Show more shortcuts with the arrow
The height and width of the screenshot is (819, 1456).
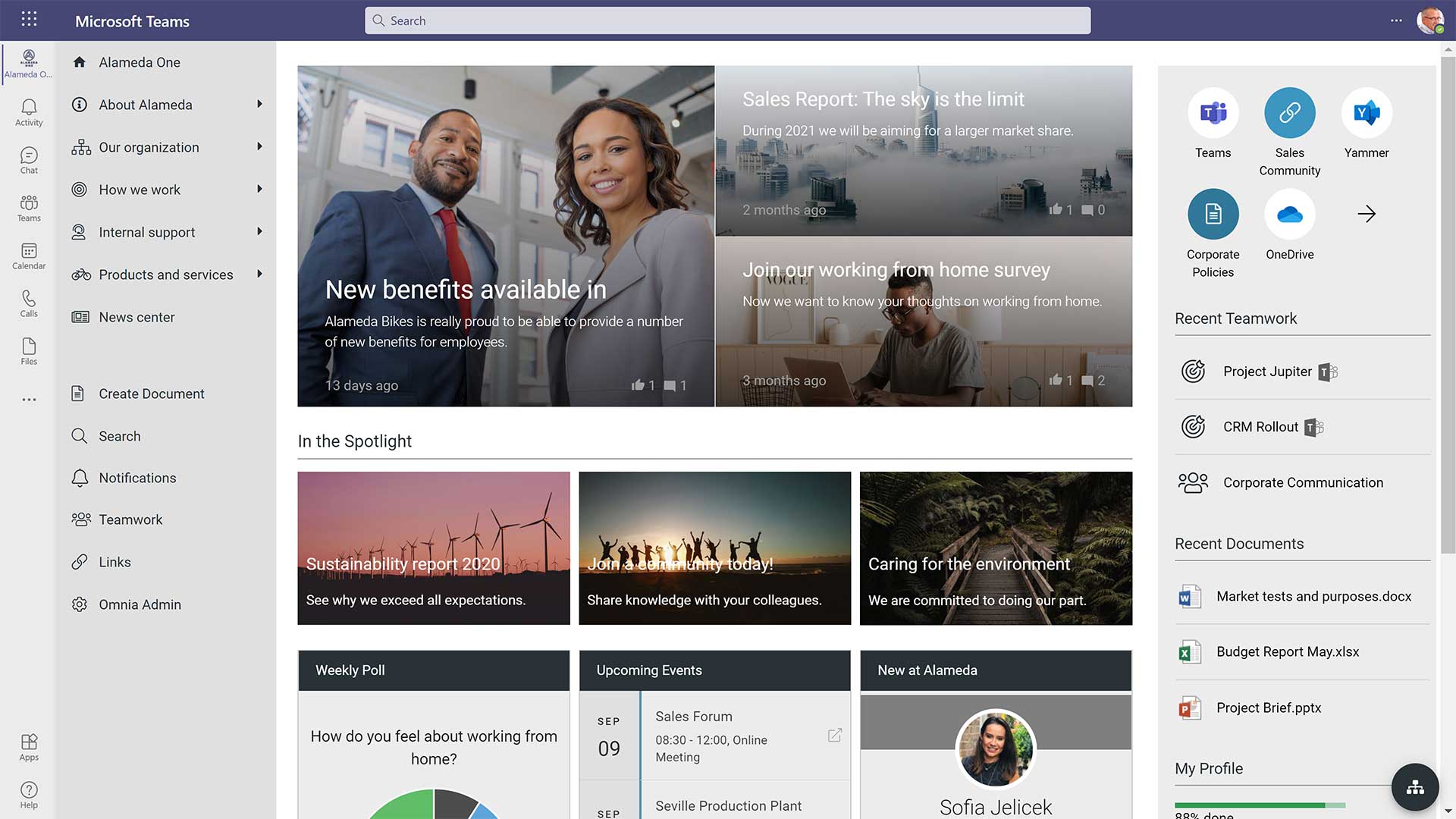click(1367, 214)
